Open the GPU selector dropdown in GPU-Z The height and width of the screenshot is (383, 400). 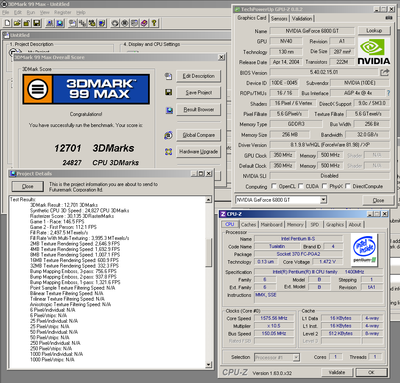pos(323,200)
